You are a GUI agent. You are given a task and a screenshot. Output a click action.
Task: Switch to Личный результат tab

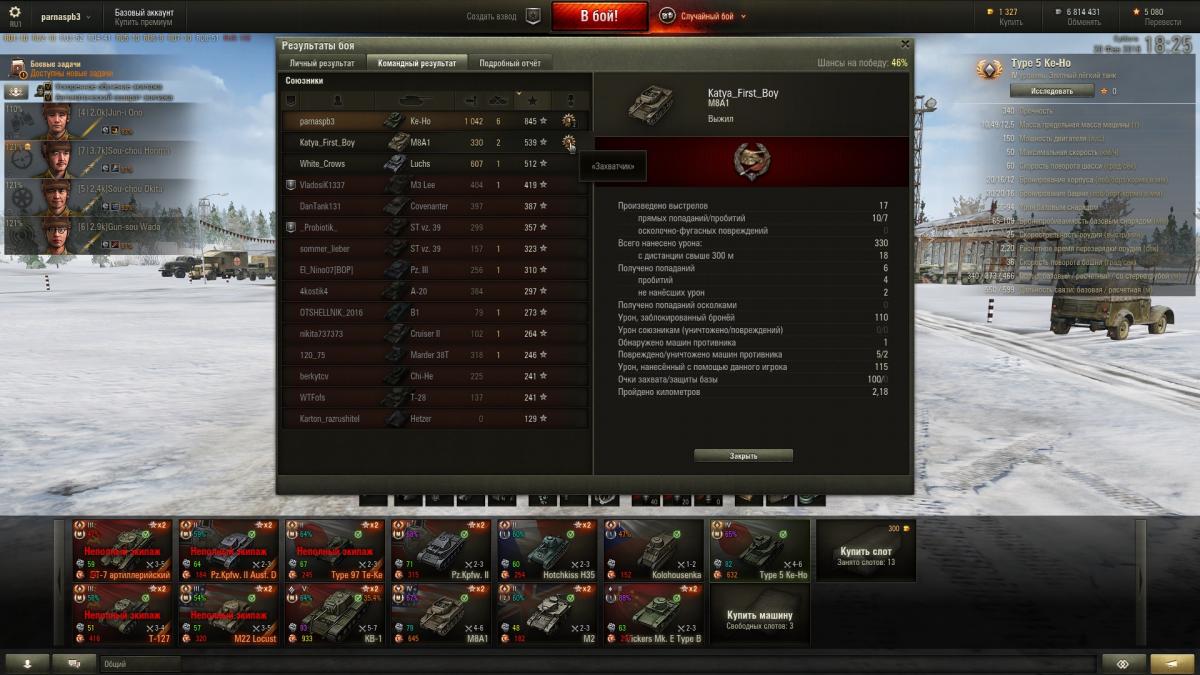pos(322,63)
